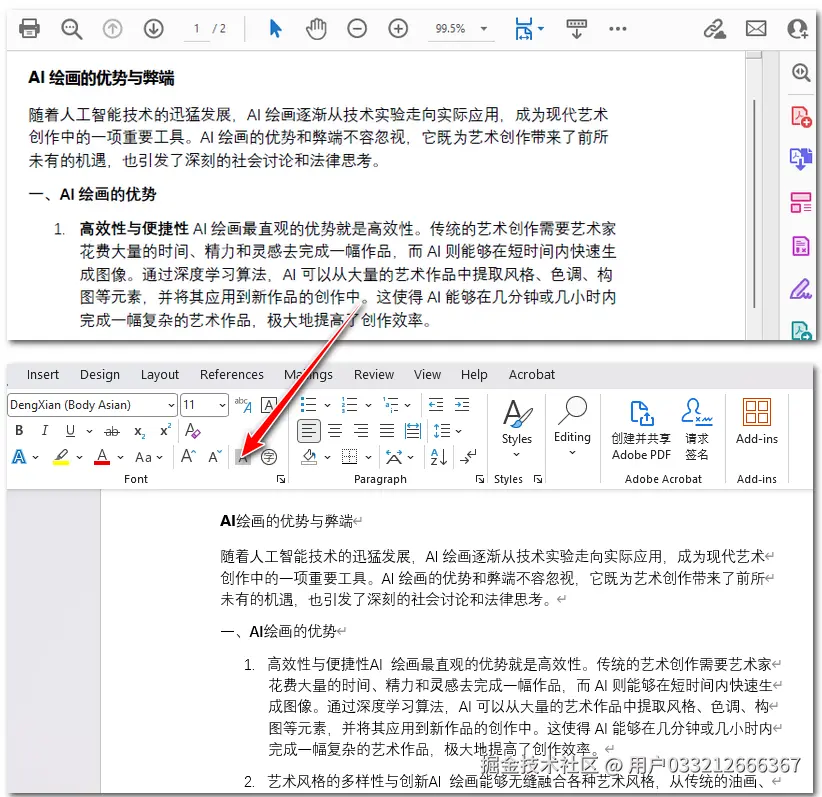Image resolution: width=822 pixels, height=797 pixels.
Task: Zoom out with the minus circle icon
Action: 357,28
